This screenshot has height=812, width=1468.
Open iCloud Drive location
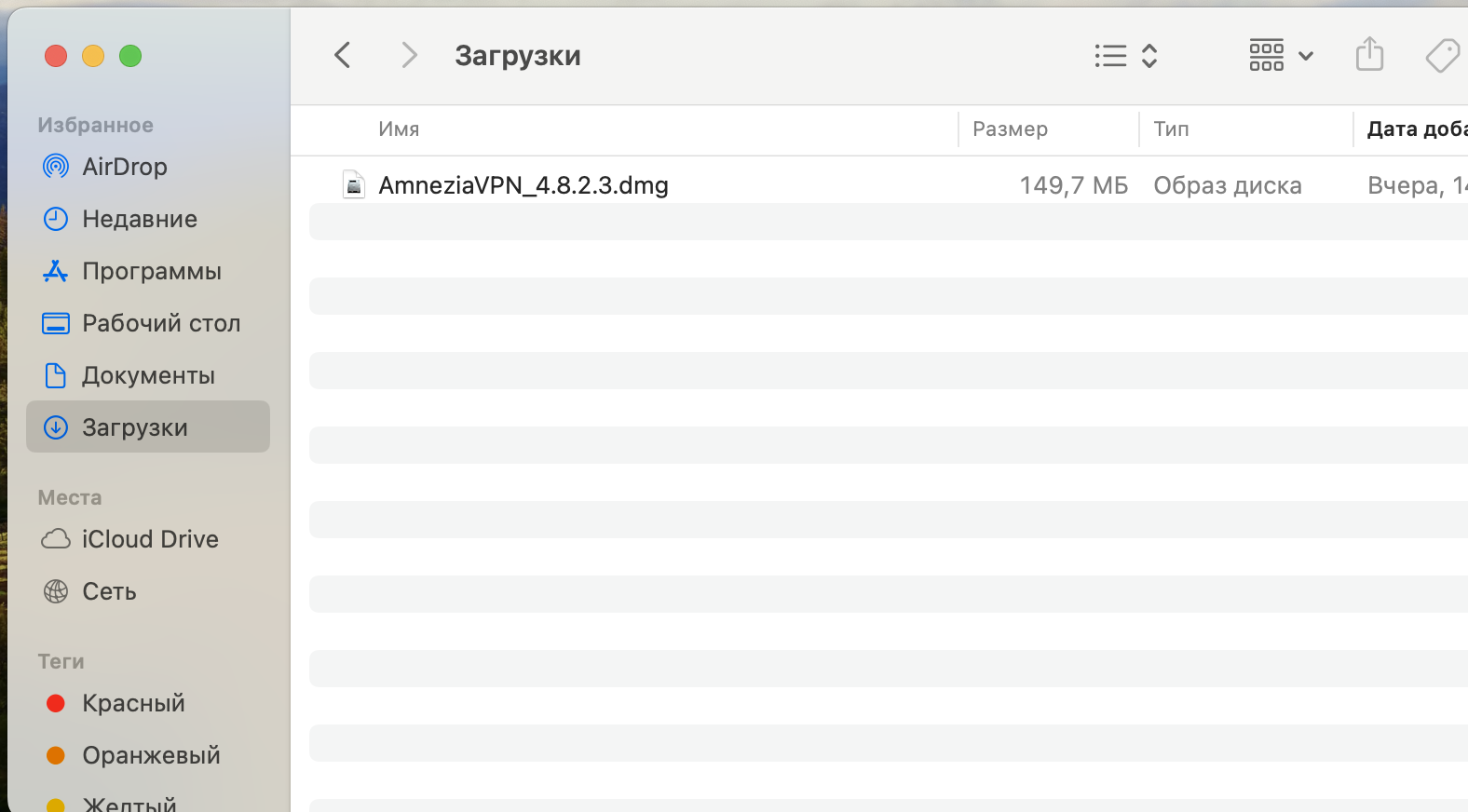tap(149, 539)
